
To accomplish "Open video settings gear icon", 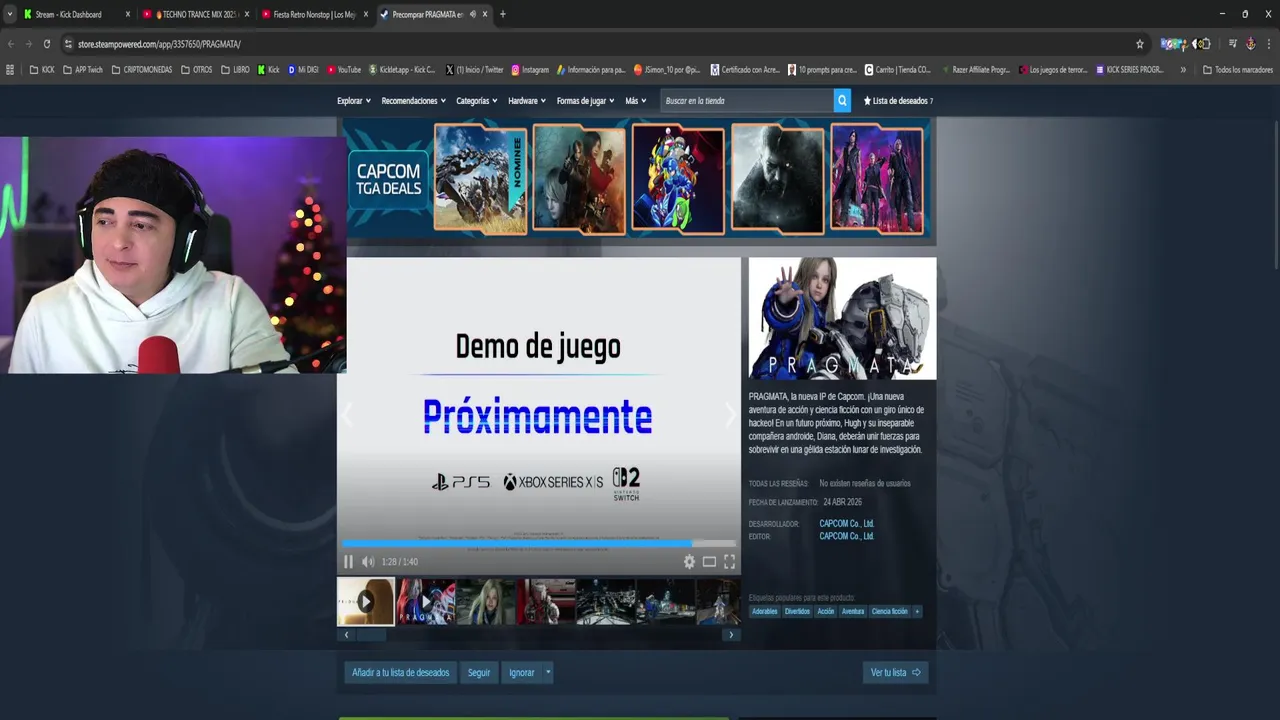I will pyautogui.click(x=689, y=562).
